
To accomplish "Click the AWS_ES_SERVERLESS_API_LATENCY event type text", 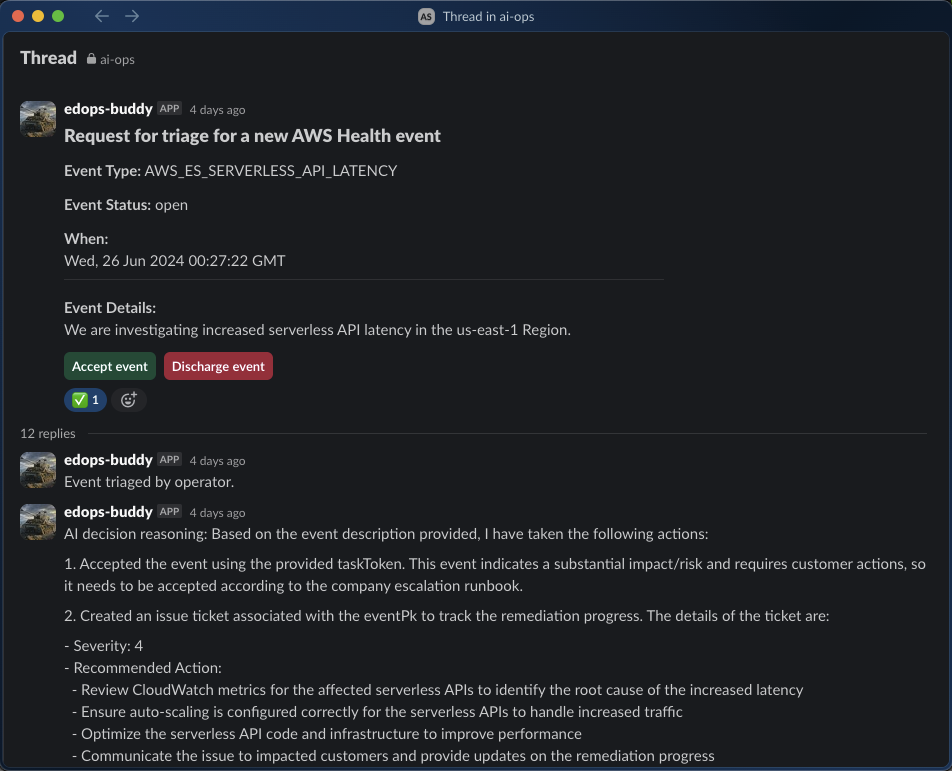I will (271, 171).
